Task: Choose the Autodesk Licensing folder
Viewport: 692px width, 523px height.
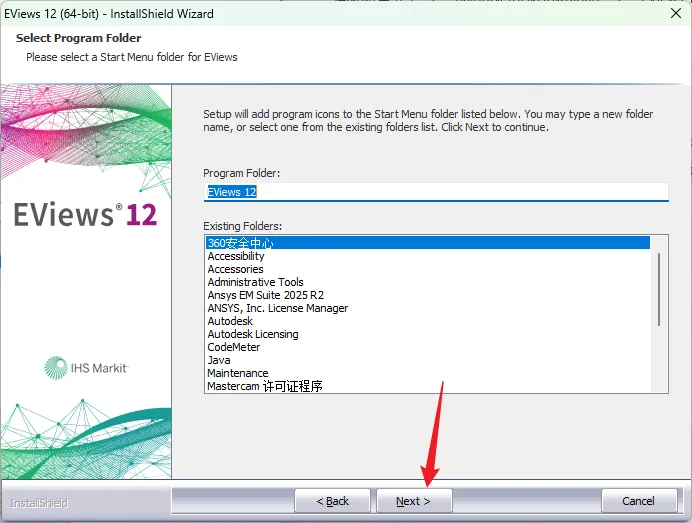Action: (428, 334)
